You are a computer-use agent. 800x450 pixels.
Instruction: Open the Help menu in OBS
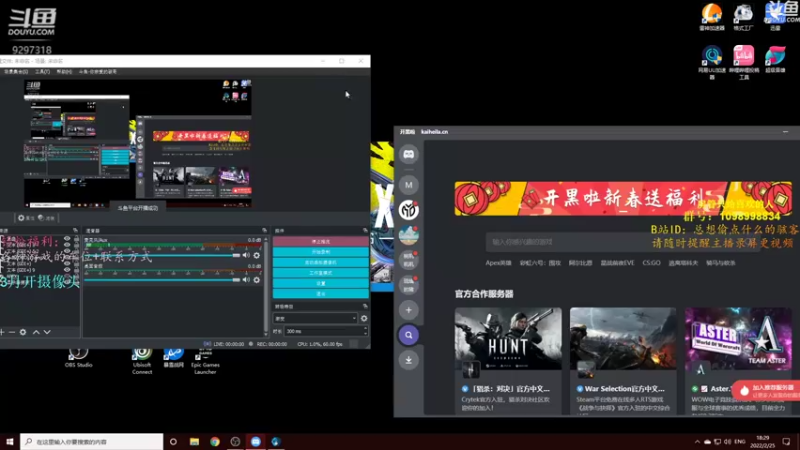pyautogui.click(x=64, y=72)
